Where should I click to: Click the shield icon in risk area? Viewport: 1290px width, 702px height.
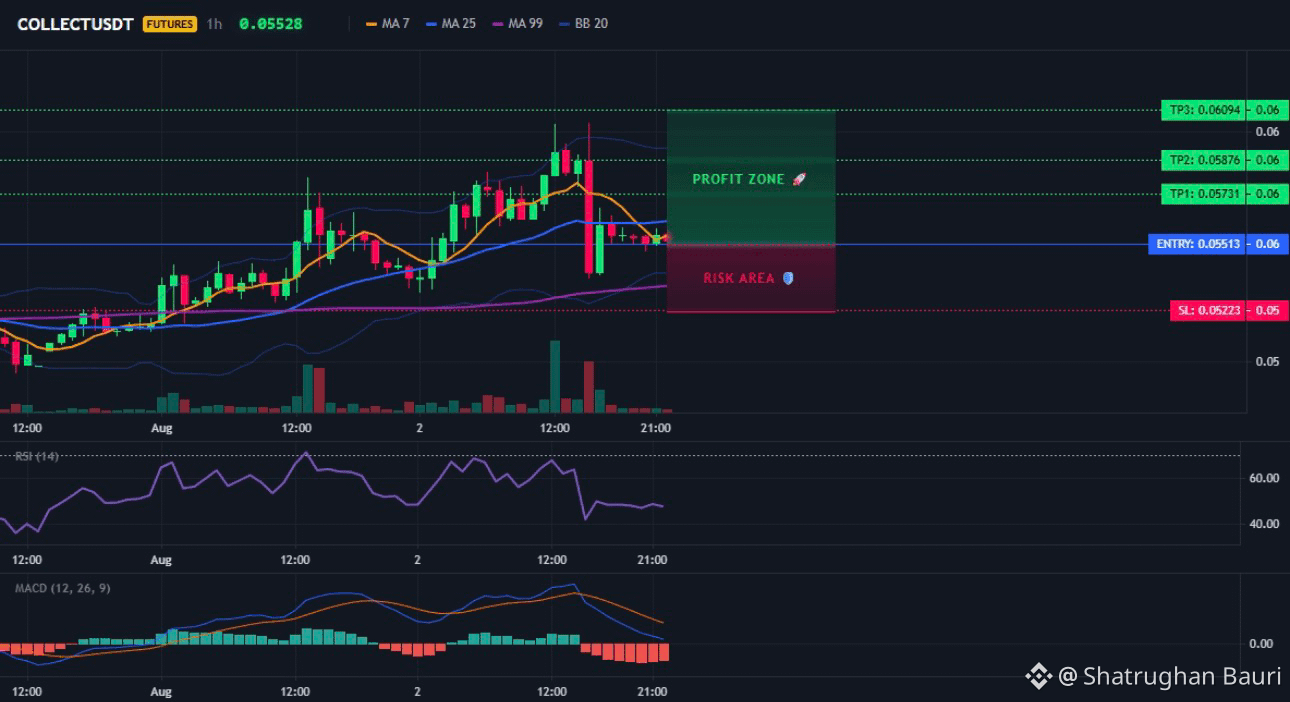click(x=788, y=278)
